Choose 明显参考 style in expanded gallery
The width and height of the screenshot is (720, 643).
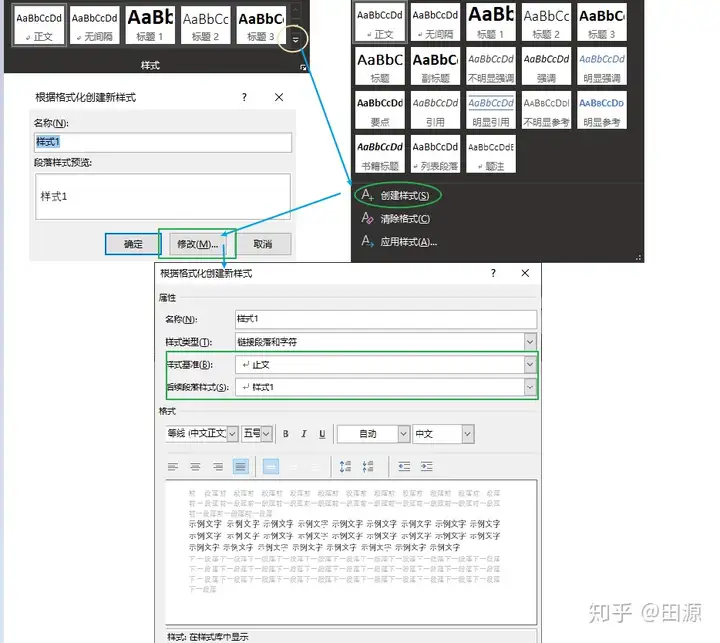pyautogui.click(x=602, y=110)
